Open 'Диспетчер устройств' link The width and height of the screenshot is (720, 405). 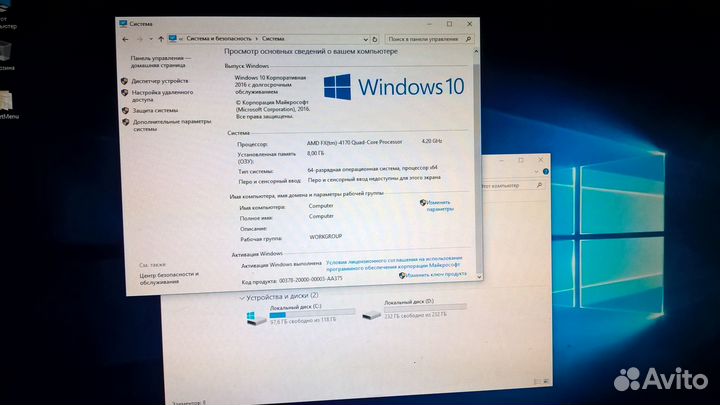pos(160,81)
